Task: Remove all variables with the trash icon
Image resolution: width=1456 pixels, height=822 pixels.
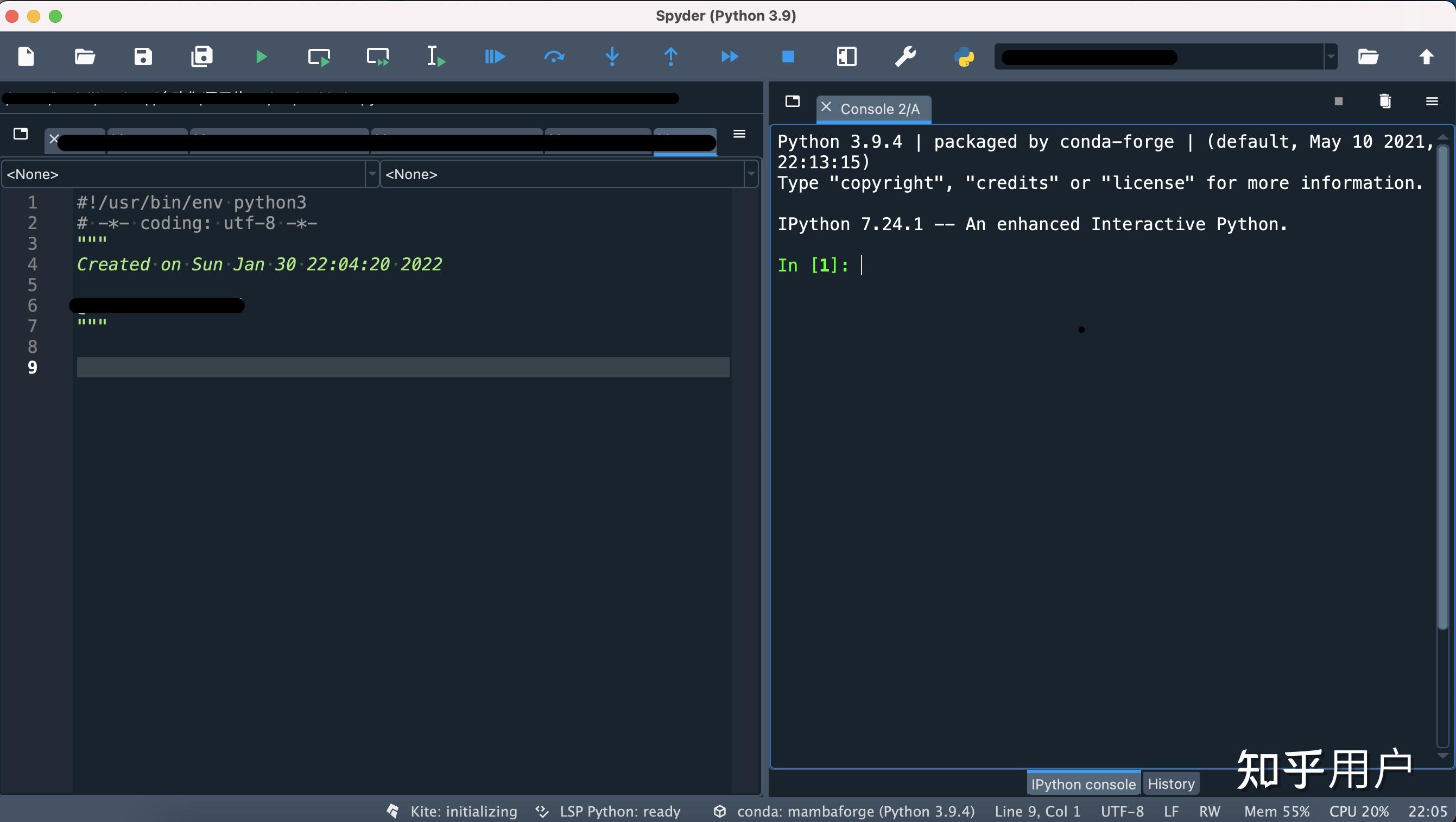Action: (x=1385, y=101)
